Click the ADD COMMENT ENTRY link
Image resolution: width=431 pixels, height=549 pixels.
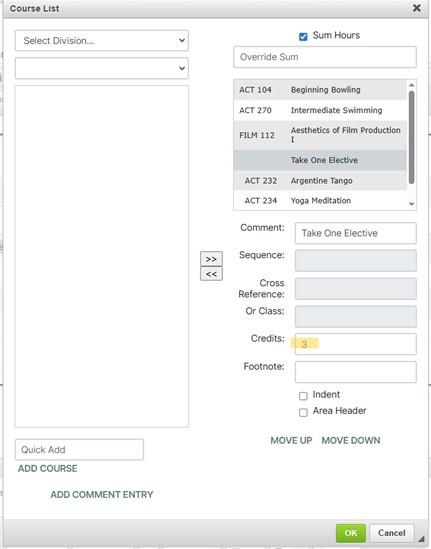pos(102,494)
